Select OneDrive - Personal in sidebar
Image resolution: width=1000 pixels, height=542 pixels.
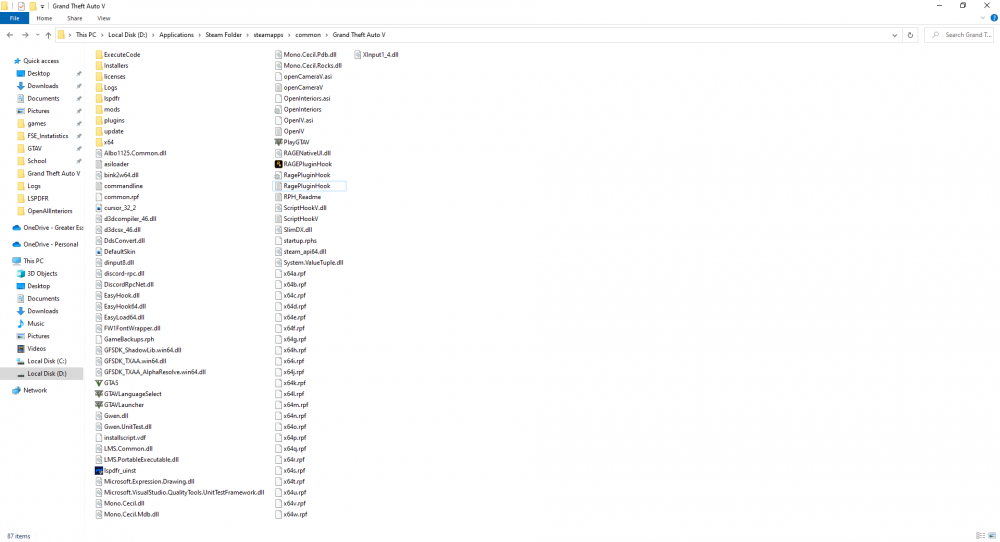point(50,244)
